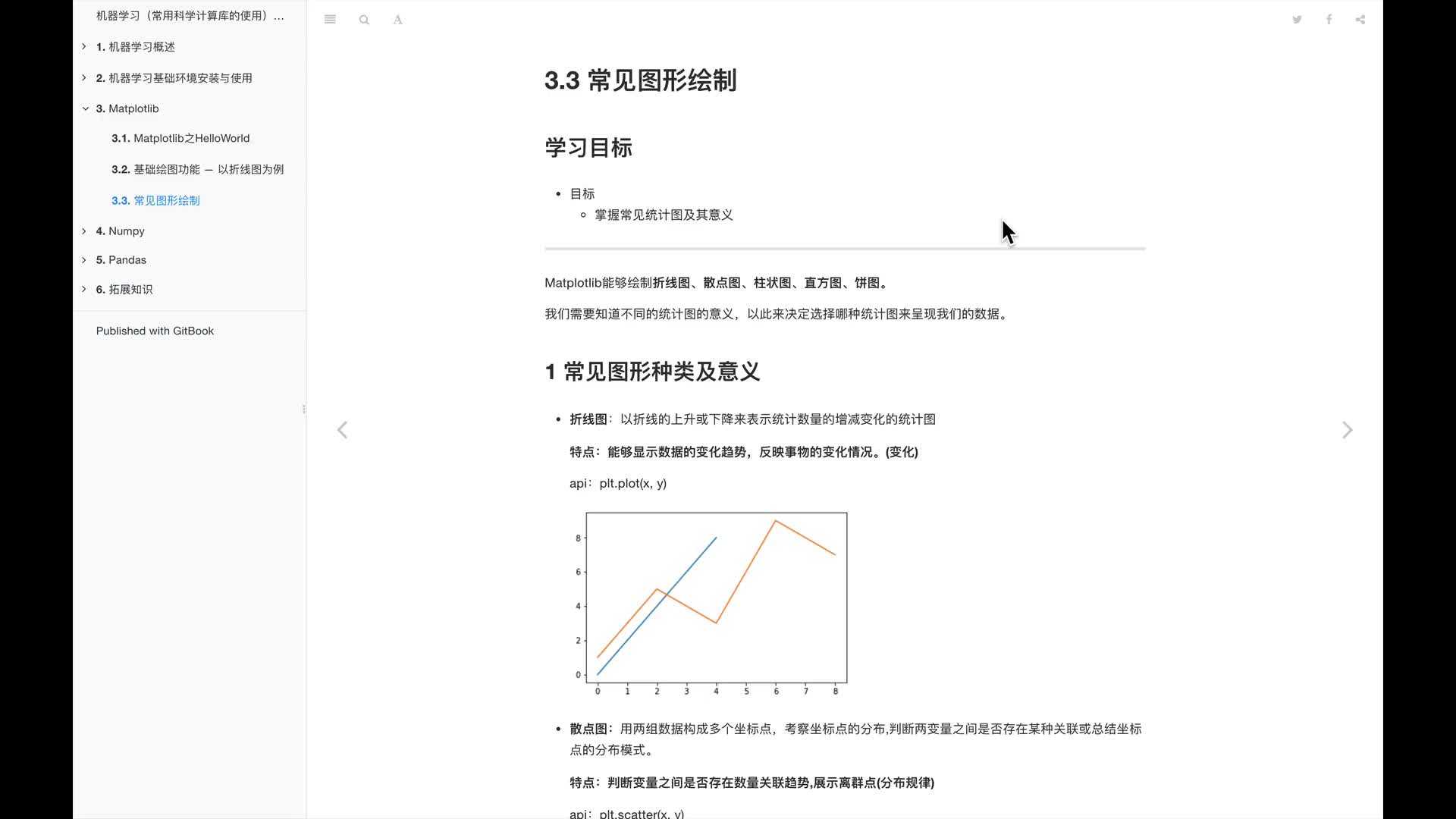Open the share options icon

pos(1360,20)
